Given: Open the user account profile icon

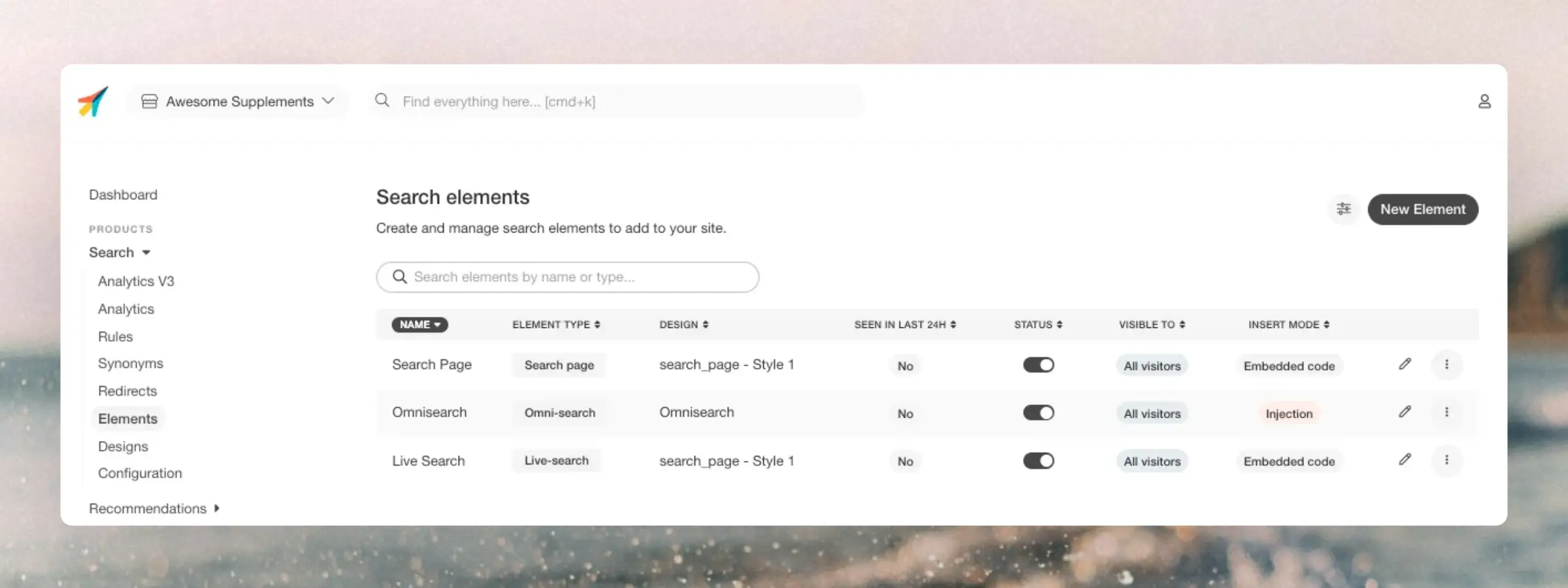Looking at the screenshot, I should 1484,101.
